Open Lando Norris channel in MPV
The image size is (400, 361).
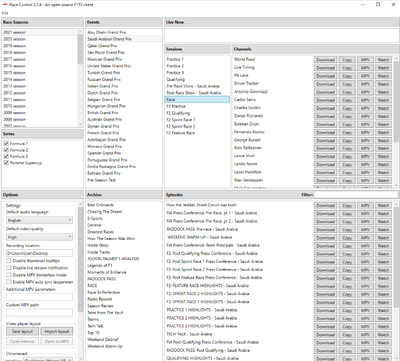click(x=365, y=164)
